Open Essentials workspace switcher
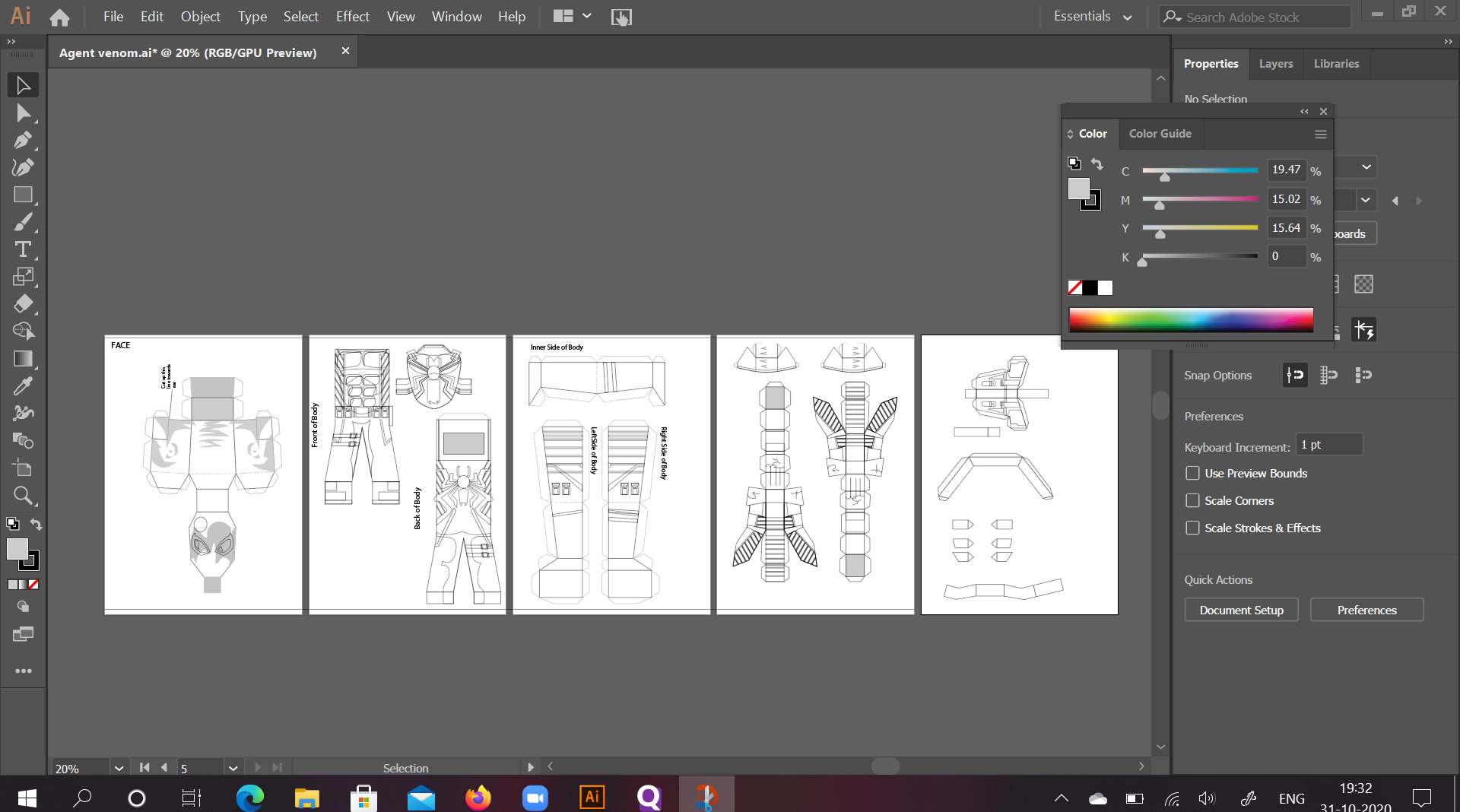The width and height of the screenshot is (1460, 812). pyautogui.click(x=1092, y=16)
